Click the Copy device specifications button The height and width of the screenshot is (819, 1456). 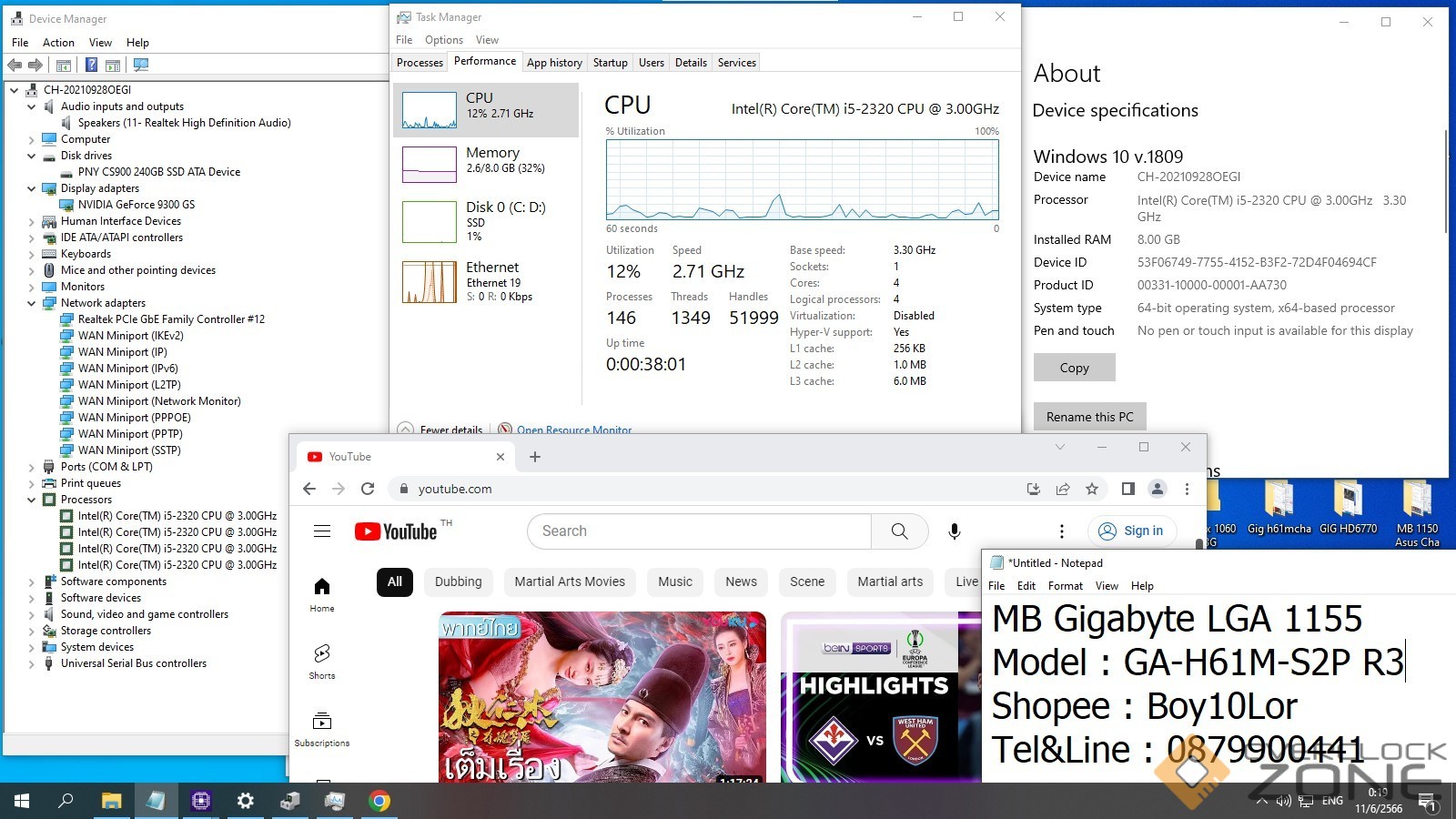[1074, 368]
